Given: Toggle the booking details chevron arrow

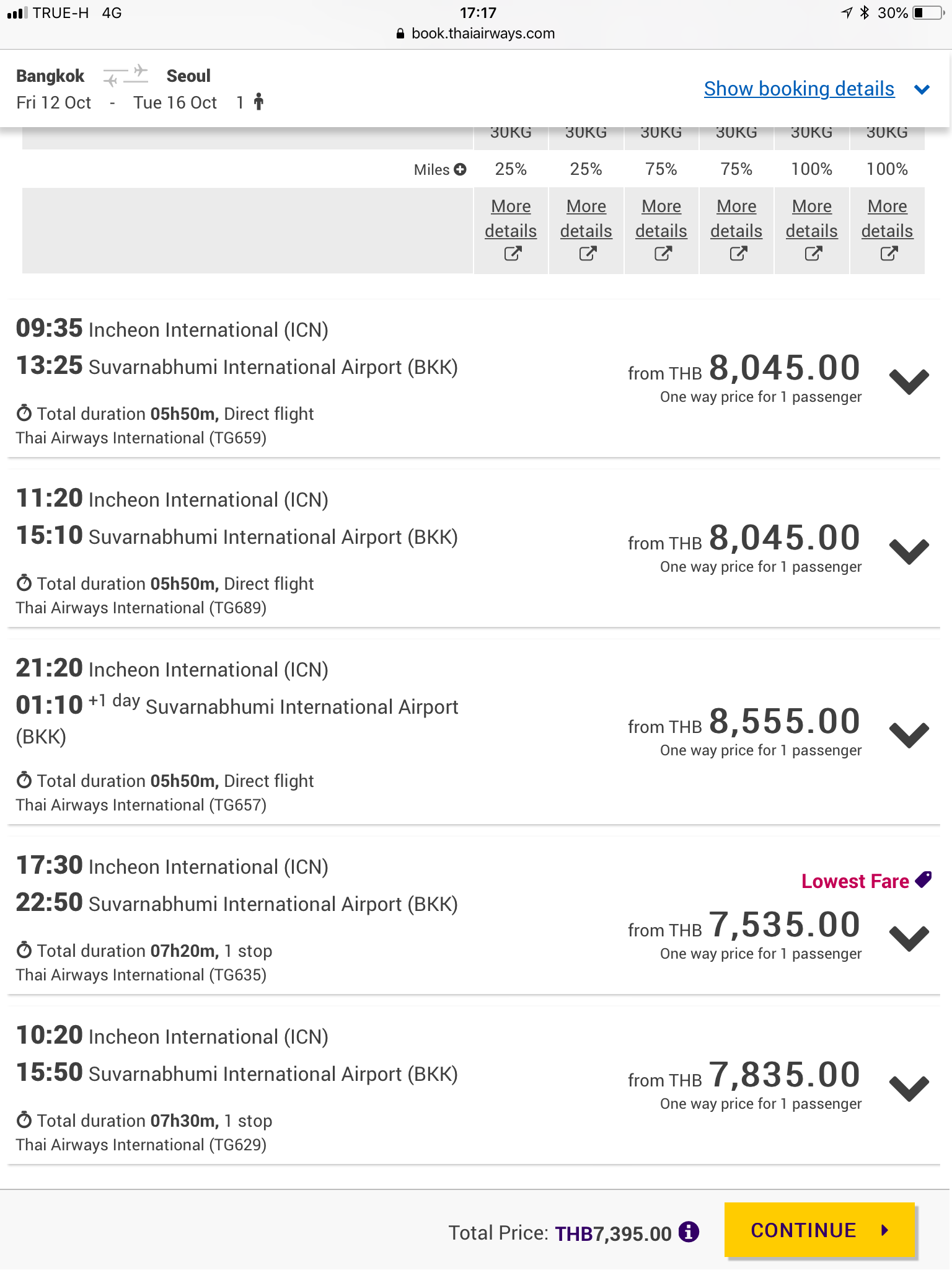Looking at the screenshot, I should pos(922,90).
